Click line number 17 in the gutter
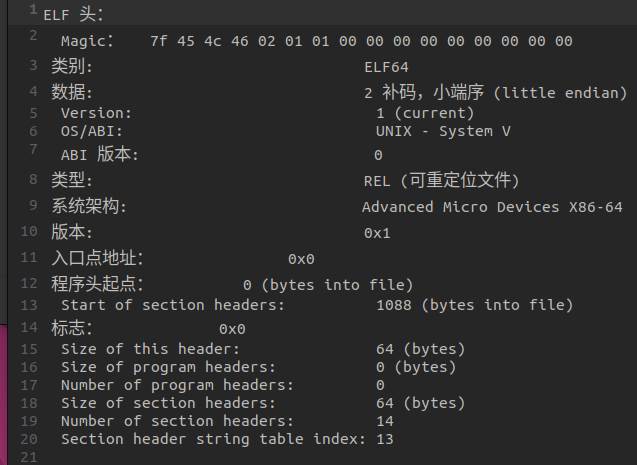Screen dimensions: 637x465 29,385
